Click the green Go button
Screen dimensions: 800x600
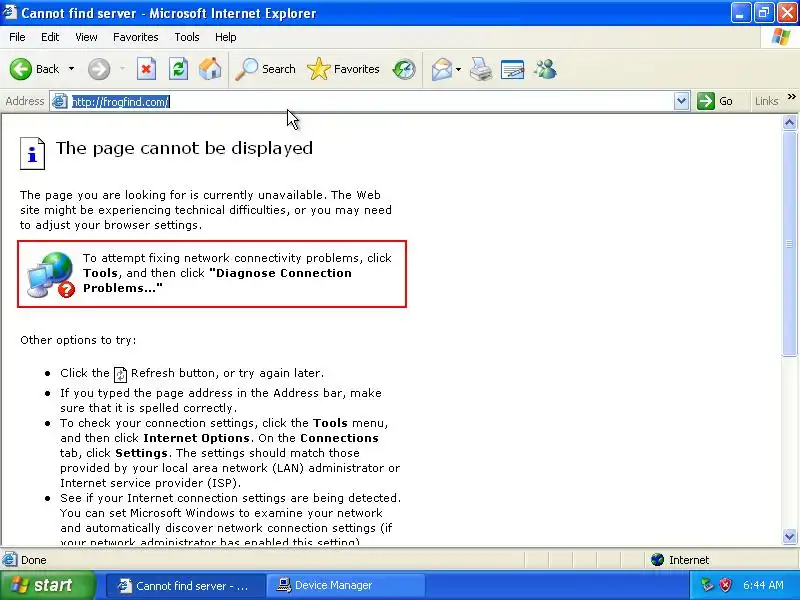coord(715,101)
